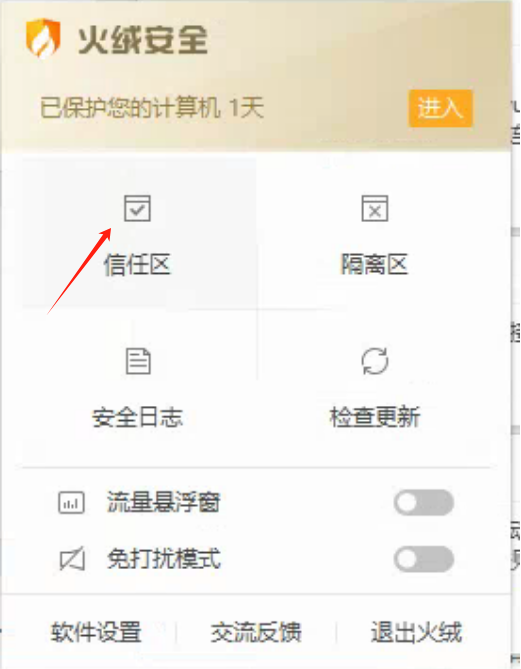
Task: Enable the 流量悬浮窗 toggle switch
Action: (424, 502)
